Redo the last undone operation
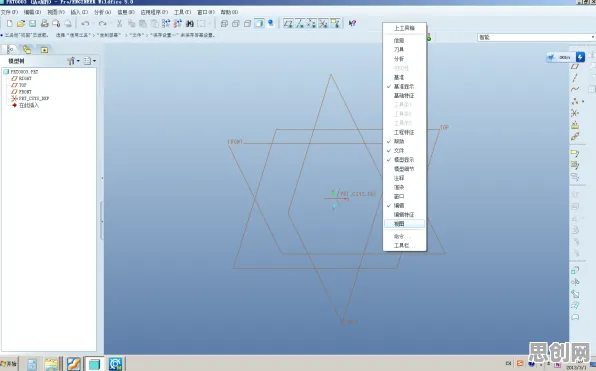The image size is (596, 371). pyautogui.click(x=102, y=24)
